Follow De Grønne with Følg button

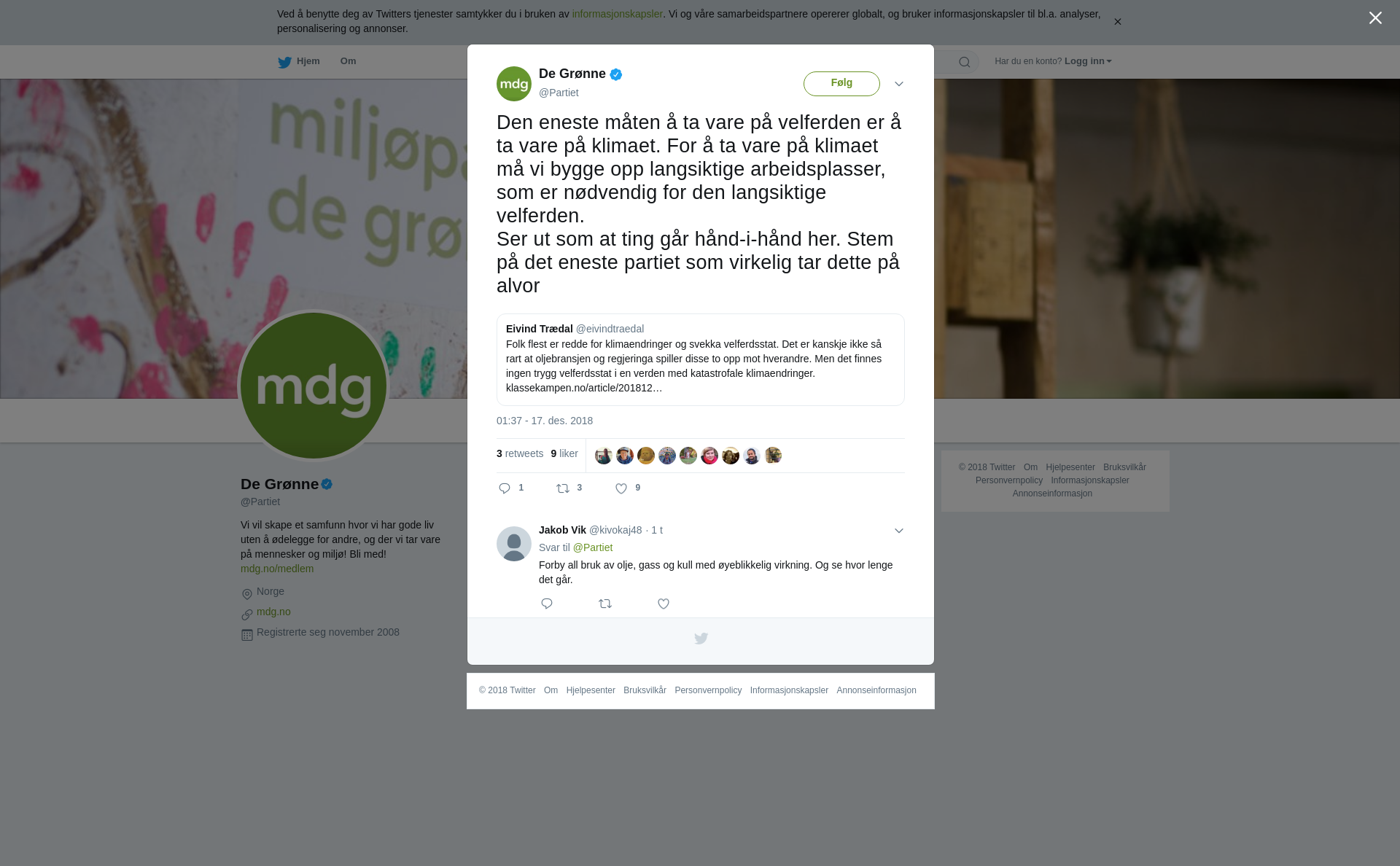[841, 83]
